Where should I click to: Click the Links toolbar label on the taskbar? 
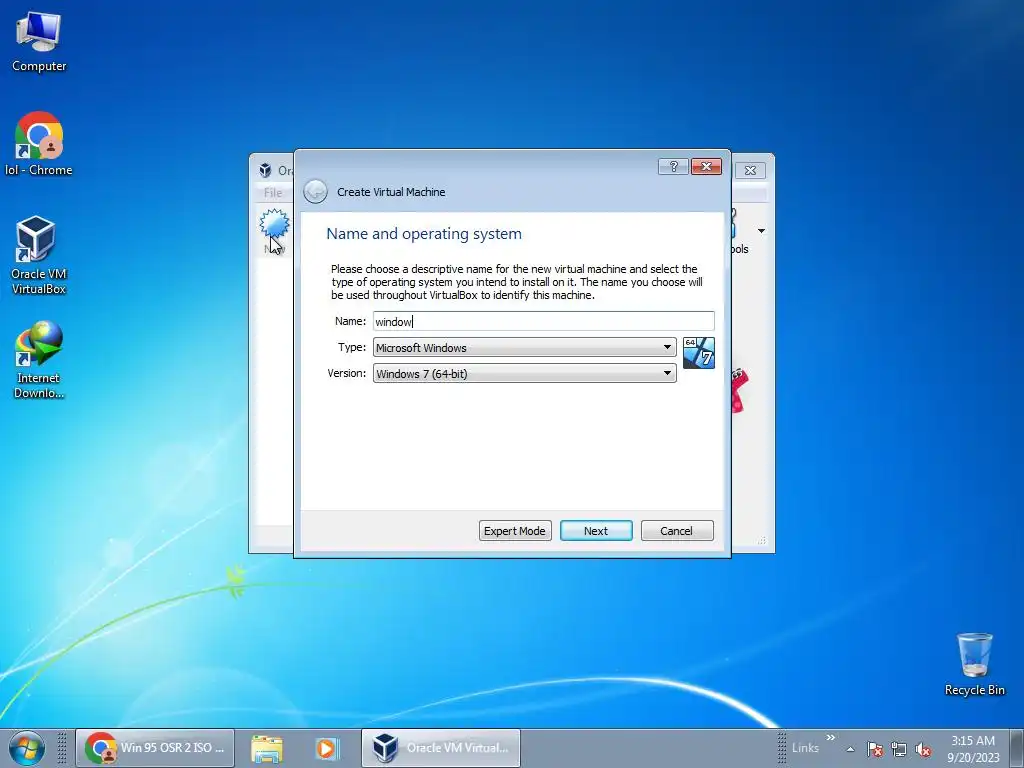point(805,748)
